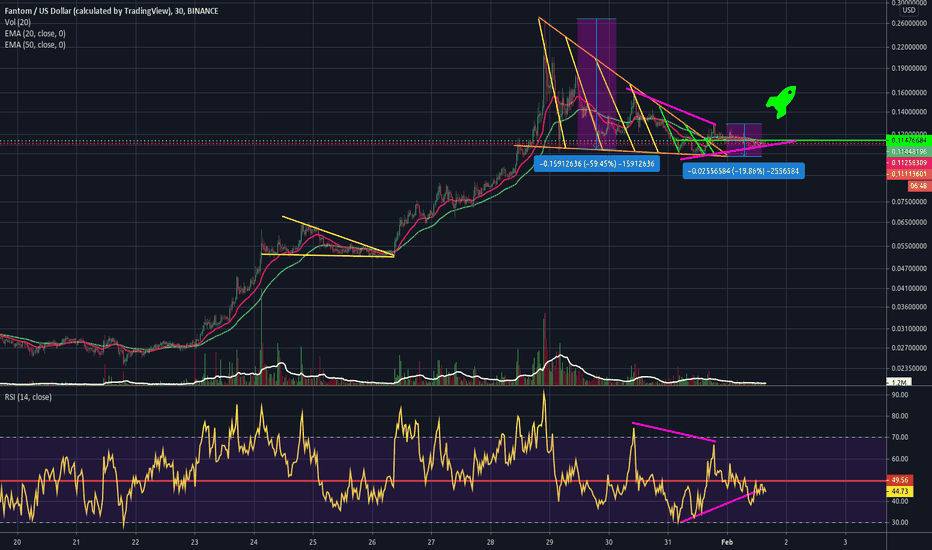Click the yellow 44.73 RSI value label
This screenshot has width=932, height=550.
click(x=900, y=491)
